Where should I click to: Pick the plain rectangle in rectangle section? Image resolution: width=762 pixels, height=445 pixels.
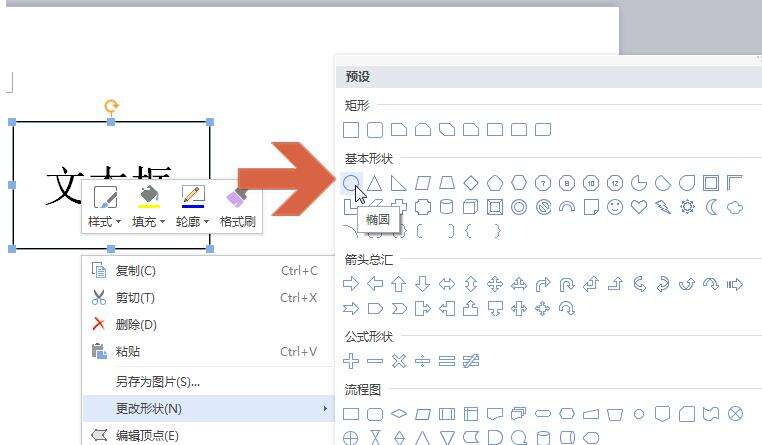(351, 130)
